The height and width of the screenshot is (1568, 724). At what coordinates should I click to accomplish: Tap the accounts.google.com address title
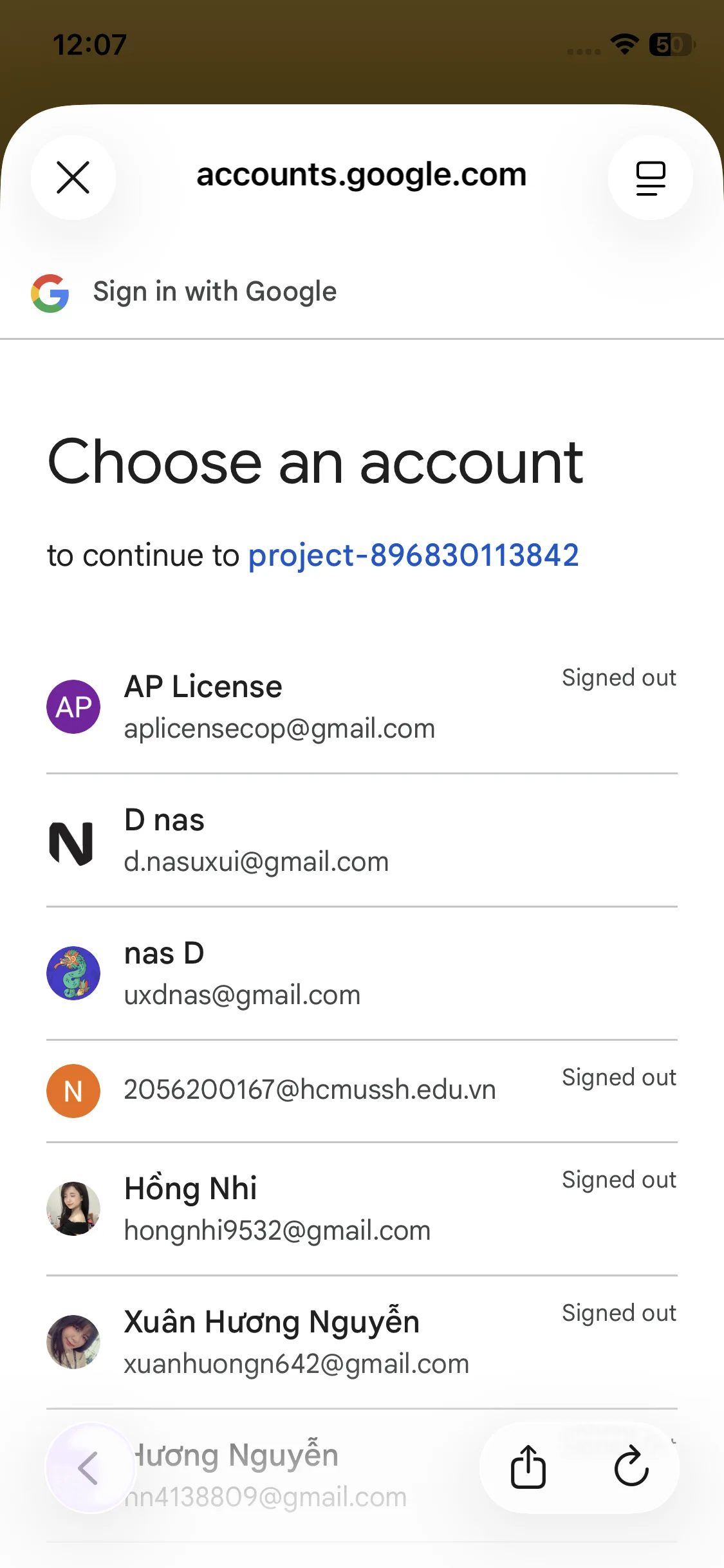[x=361, y=174]
